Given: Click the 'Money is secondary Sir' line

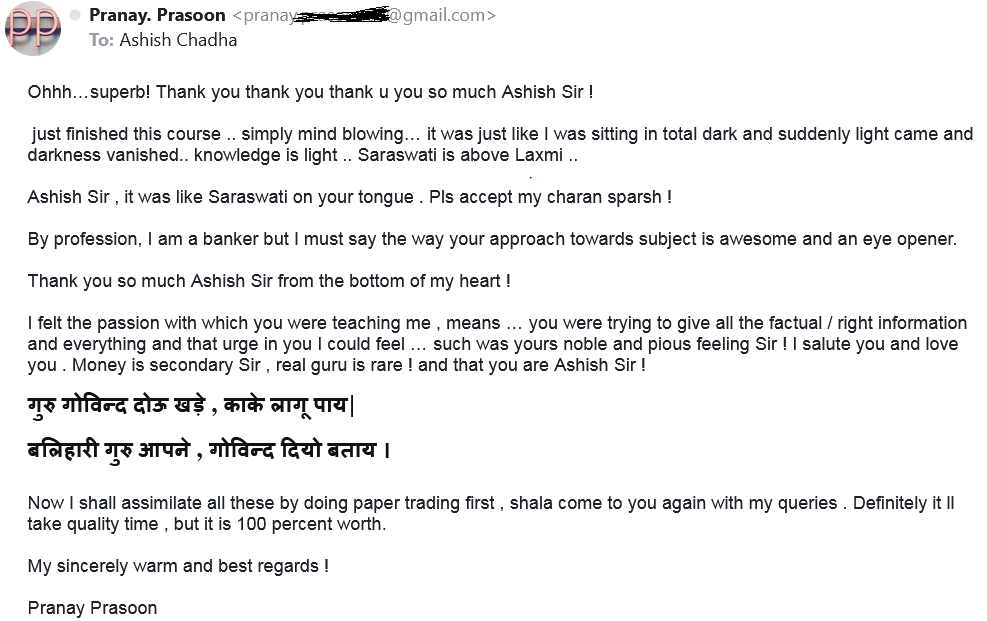Looking at the screenshot, I should coord(336,365).
